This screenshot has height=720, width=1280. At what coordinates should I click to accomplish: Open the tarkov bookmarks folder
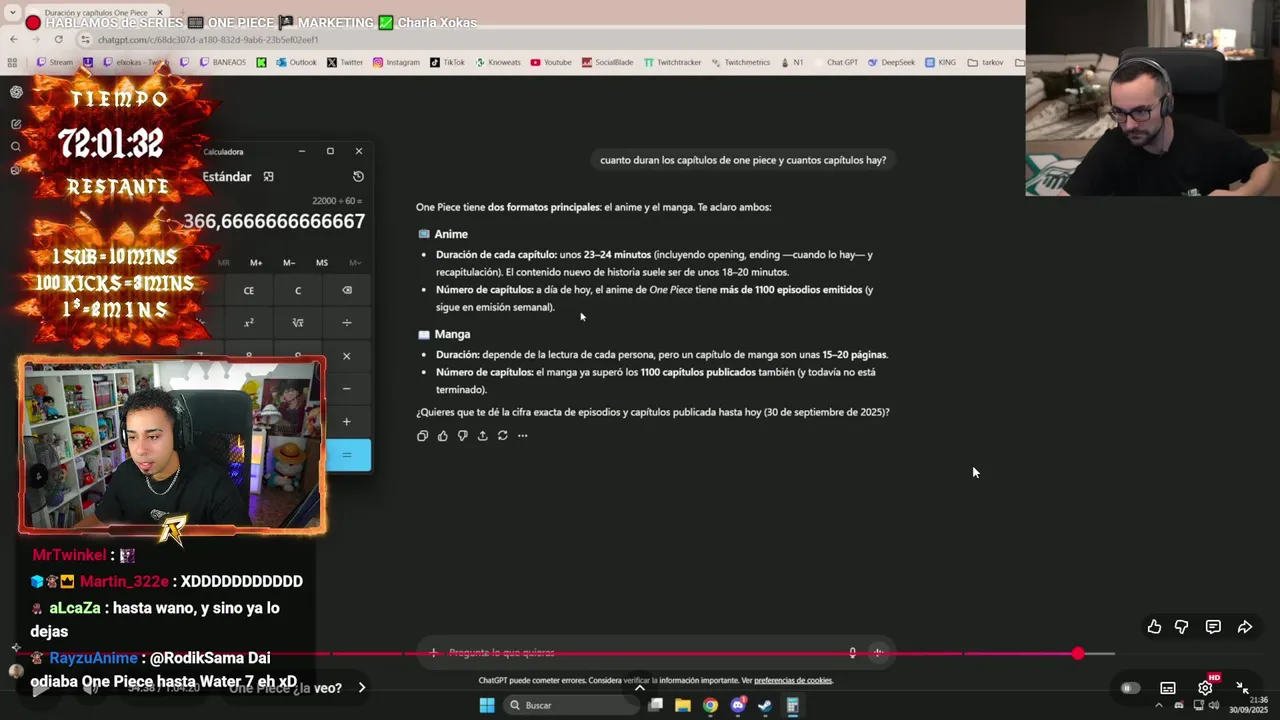click(x=985, y=62)
